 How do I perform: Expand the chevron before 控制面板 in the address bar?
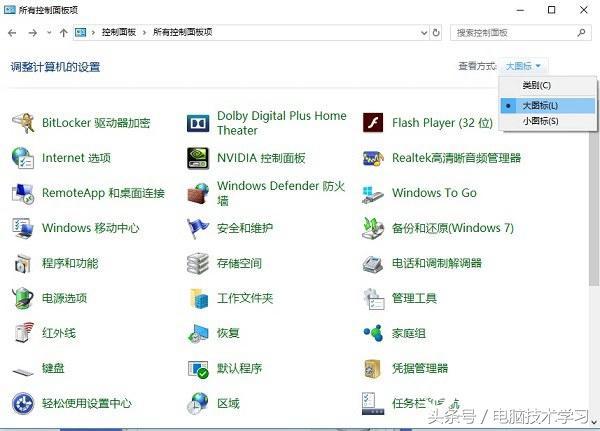coord(93,33)
